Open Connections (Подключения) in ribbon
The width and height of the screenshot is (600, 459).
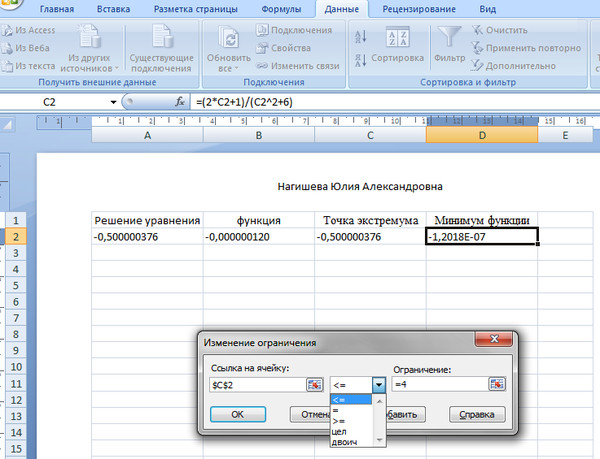294,30
